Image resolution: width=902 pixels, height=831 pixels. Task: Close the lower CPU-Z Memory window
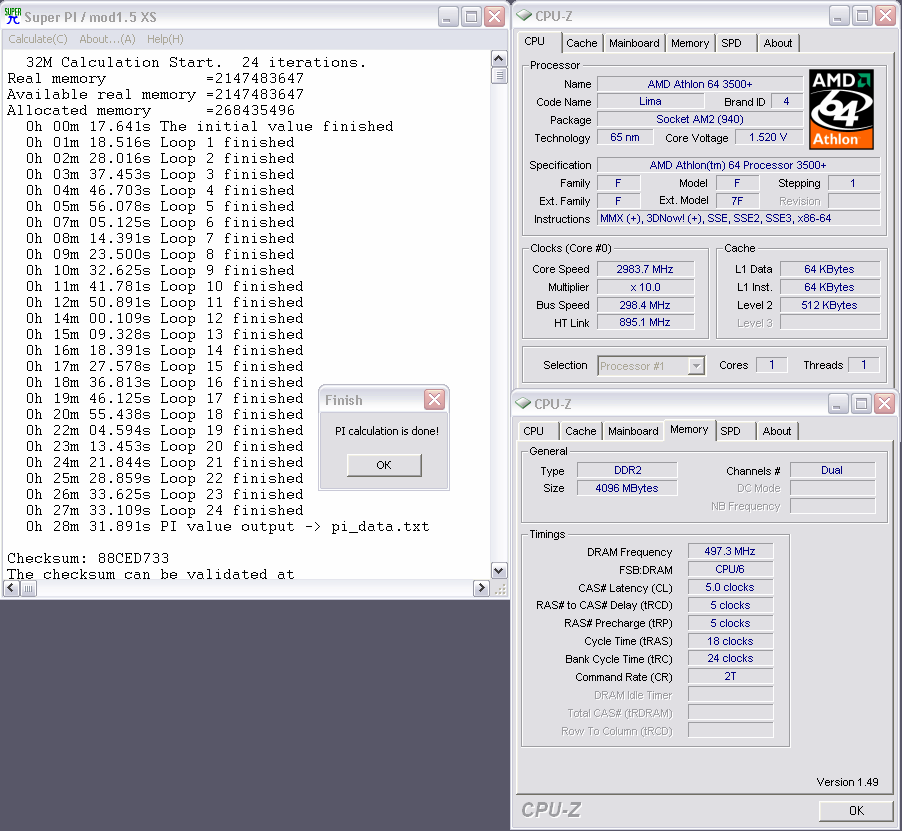click(x=884, y=404)
